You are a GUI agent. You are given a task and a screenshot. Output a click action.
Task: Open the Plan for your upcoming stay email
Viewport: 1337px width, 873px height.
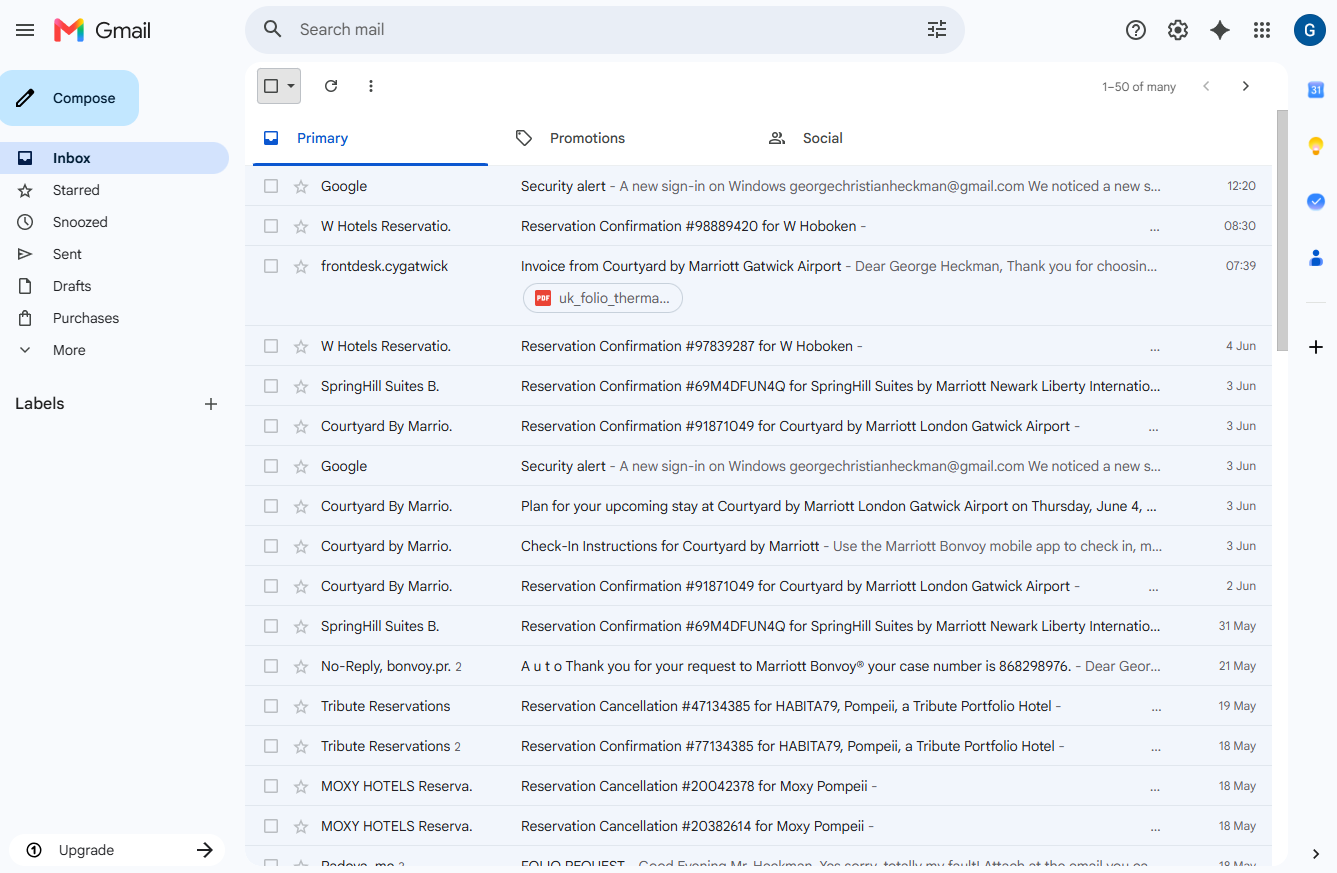click(x=758, y=506)
